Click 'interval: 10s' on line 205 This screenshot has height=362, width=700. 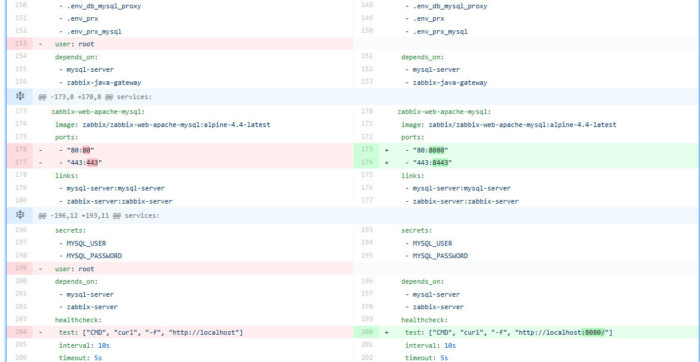(x=84, y=345)
